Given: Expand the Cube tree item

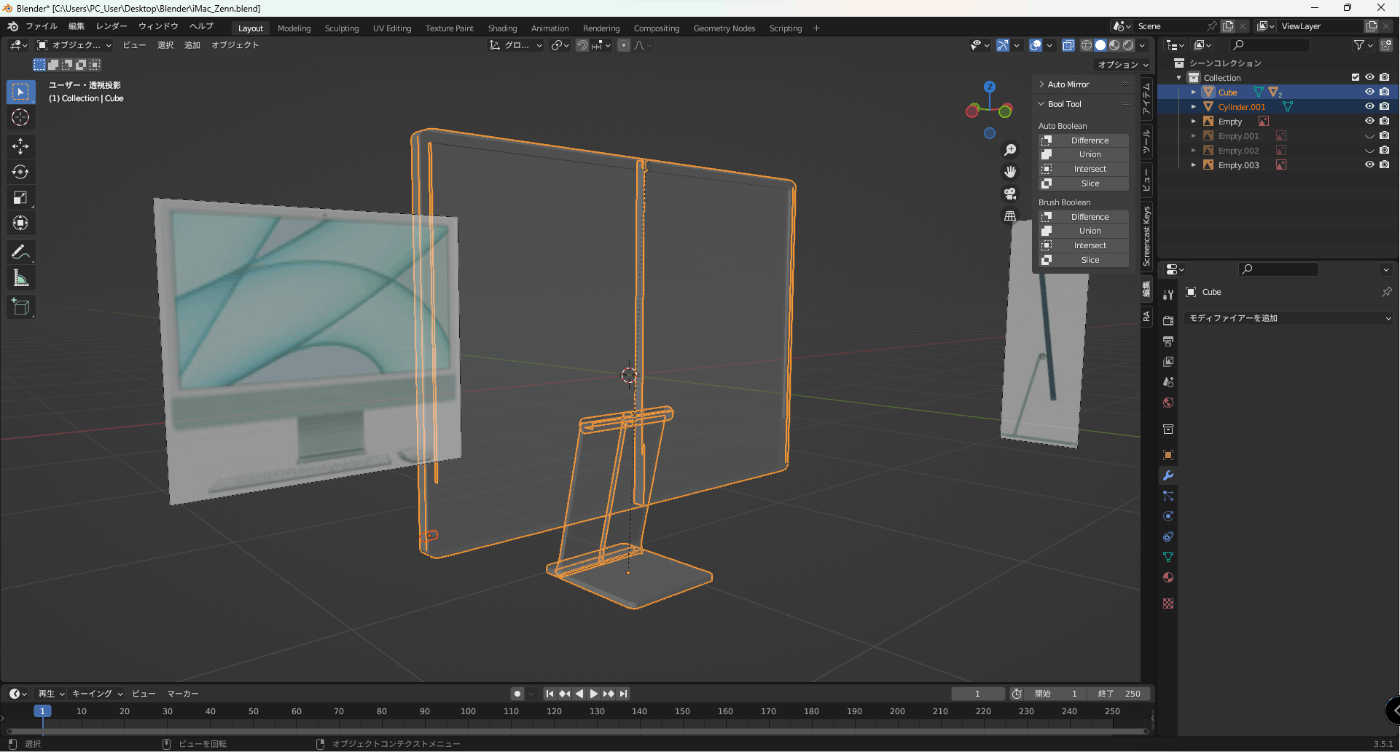Looking at the screenshot, I should click(1193, 92).
